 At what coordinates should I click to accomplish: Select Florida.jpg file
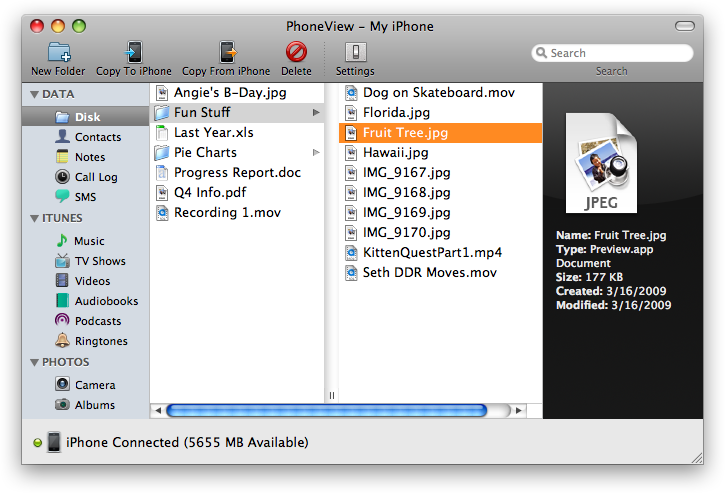pos(441,112)
